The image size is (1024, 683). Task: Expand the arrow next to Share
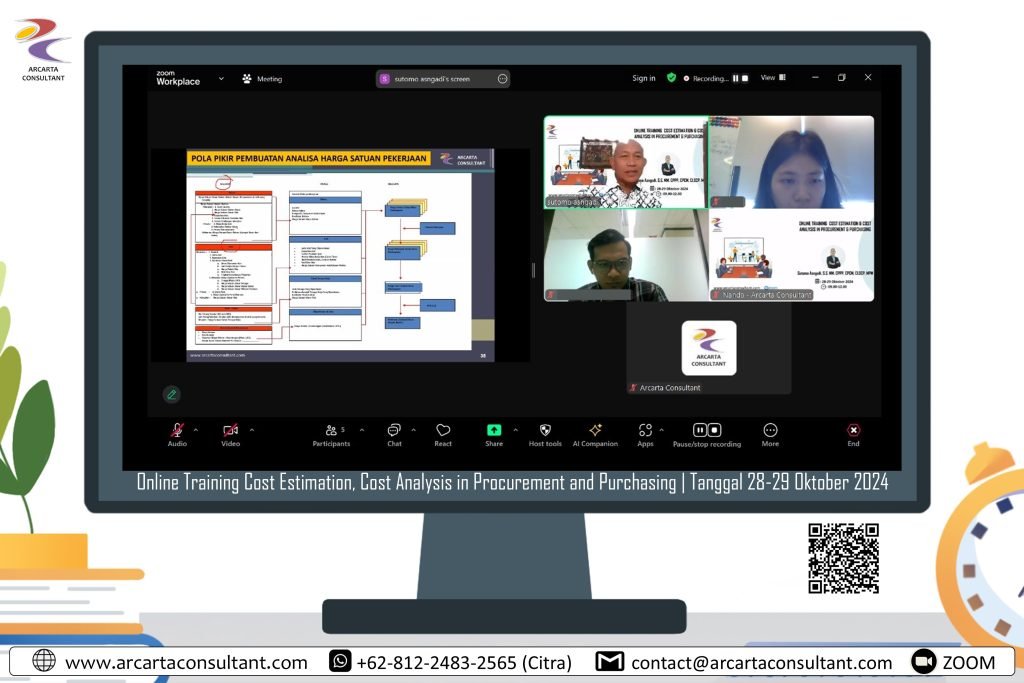click(515, 430)
